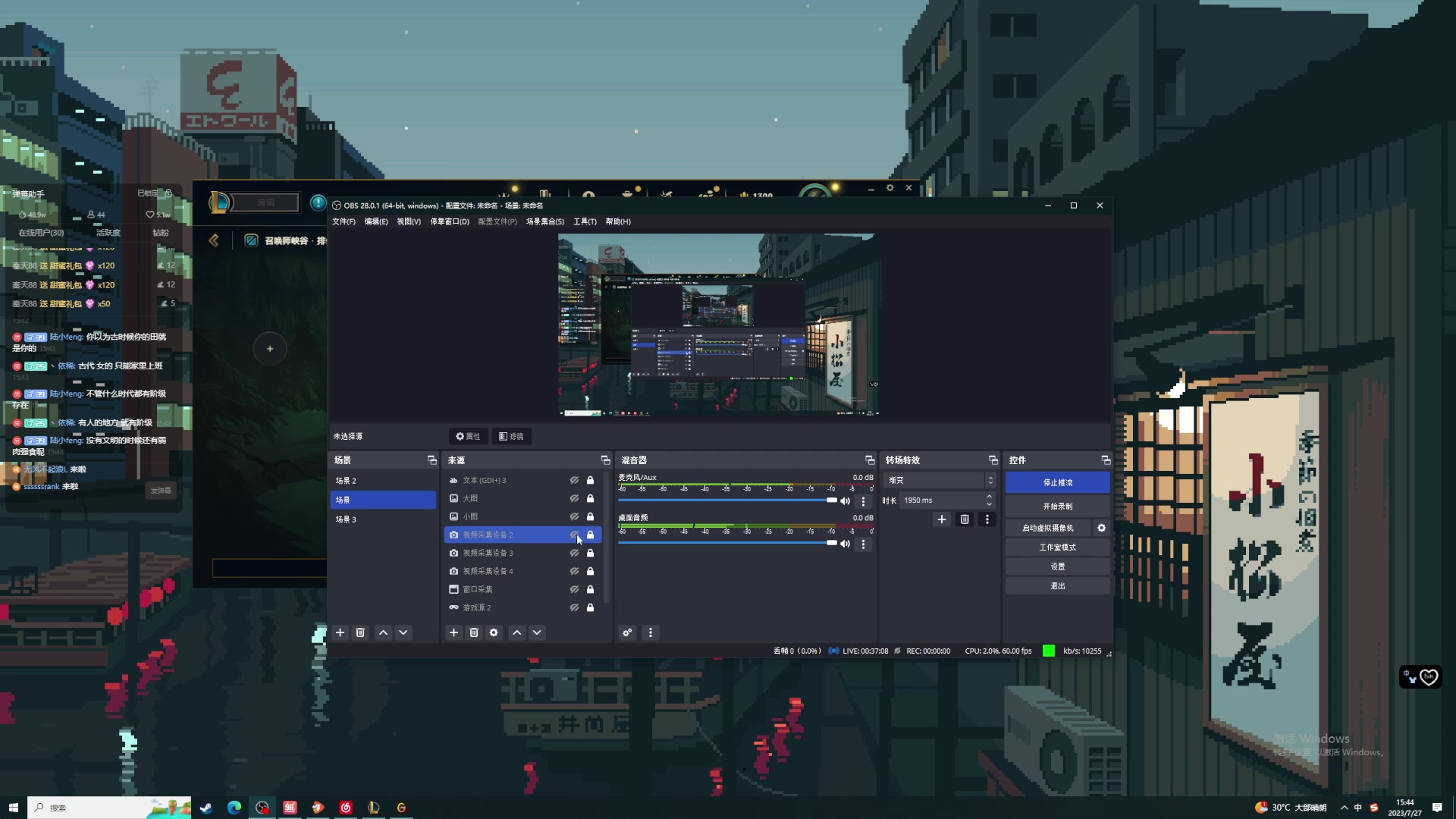
Task: Click the OBS preview canvas
Action: pyautogui.click(x=719, y=325)
